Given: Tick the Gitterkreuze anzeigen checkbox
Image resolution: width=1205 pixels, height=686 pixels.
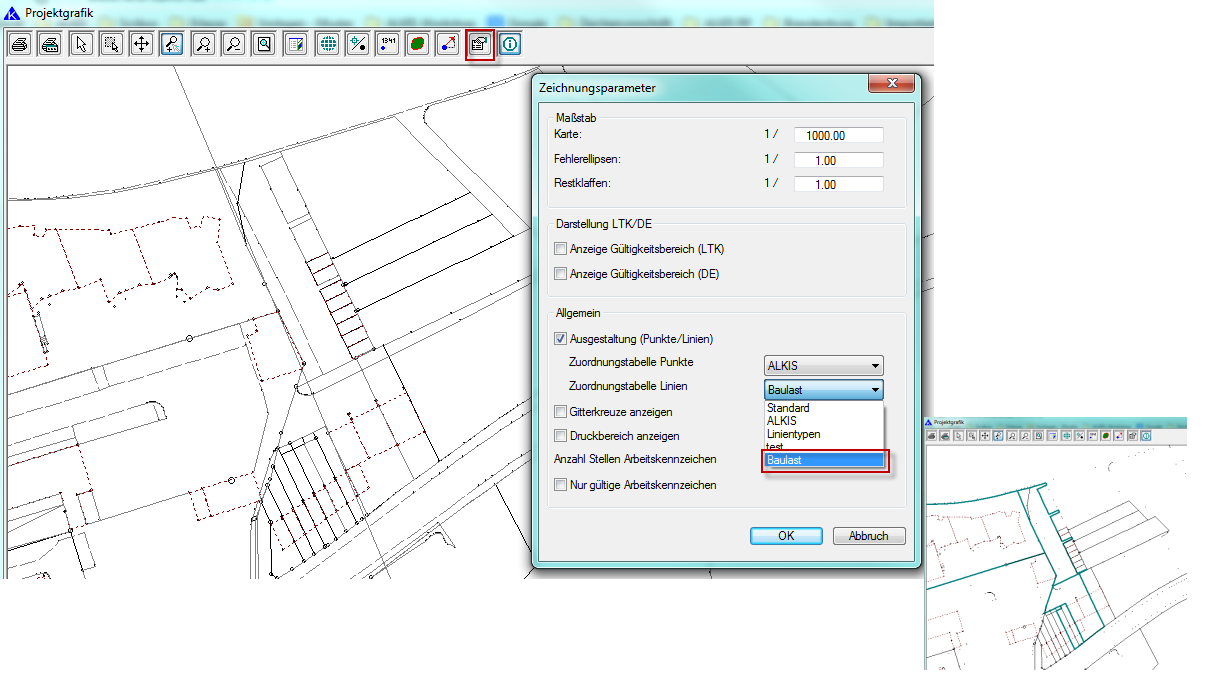Looking at the screenshot, I should pyautogui.click(x=560, y=412).
